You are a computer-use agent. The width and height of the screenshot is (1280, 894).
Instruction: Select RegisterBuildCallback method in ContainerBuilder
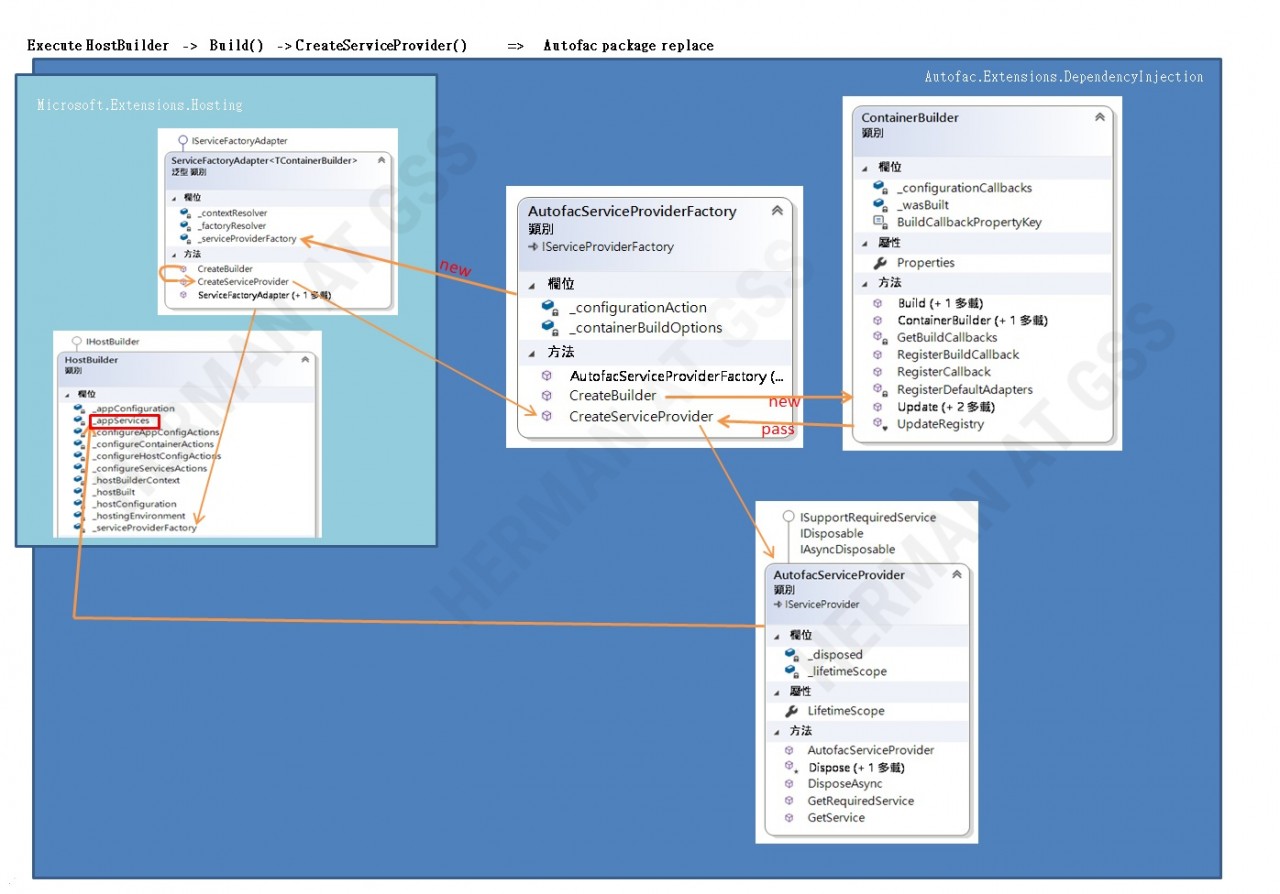coord(958,354)
